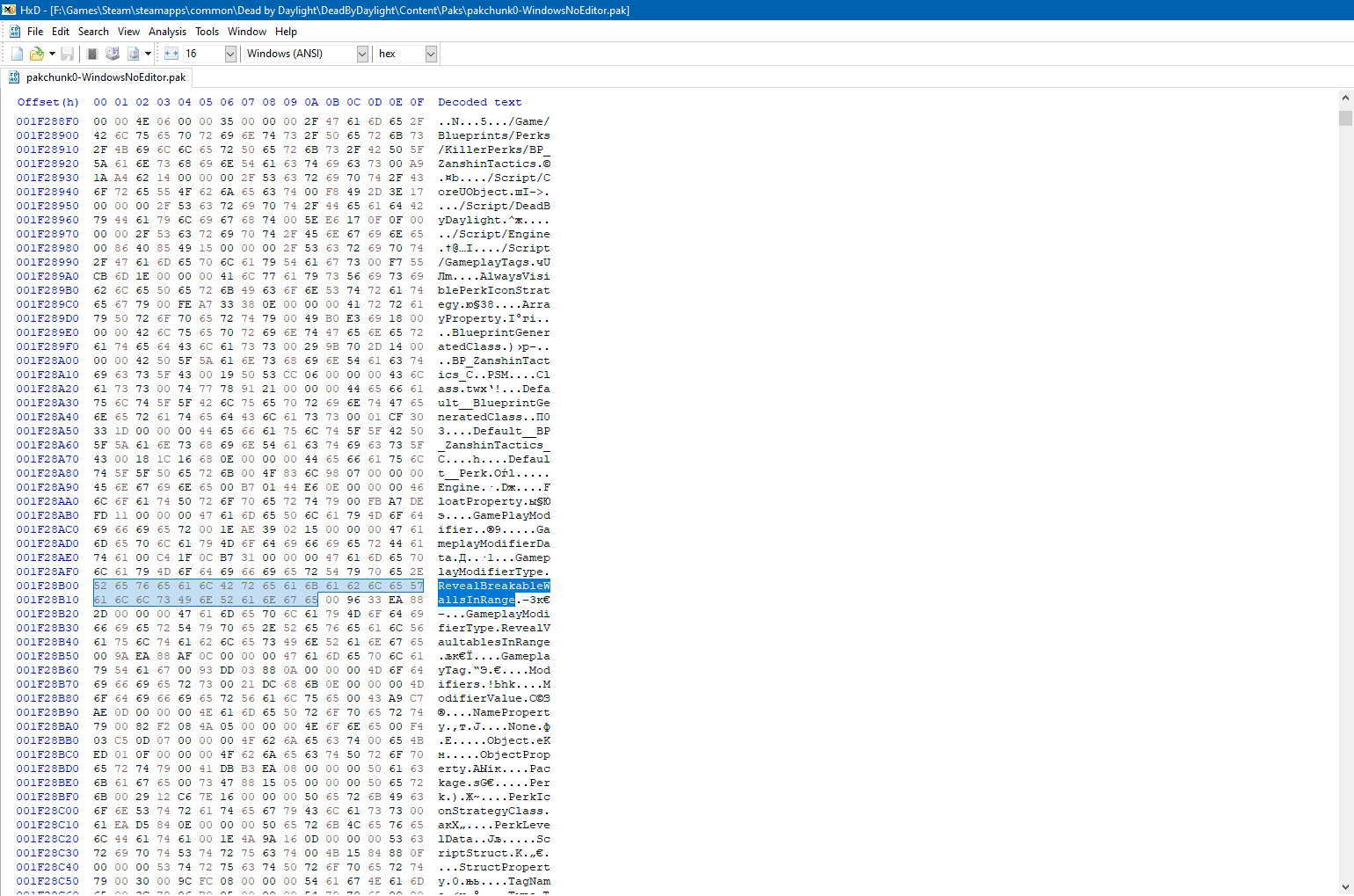Click decoded text 'onStrategyClass.'

tap(494, 811)
